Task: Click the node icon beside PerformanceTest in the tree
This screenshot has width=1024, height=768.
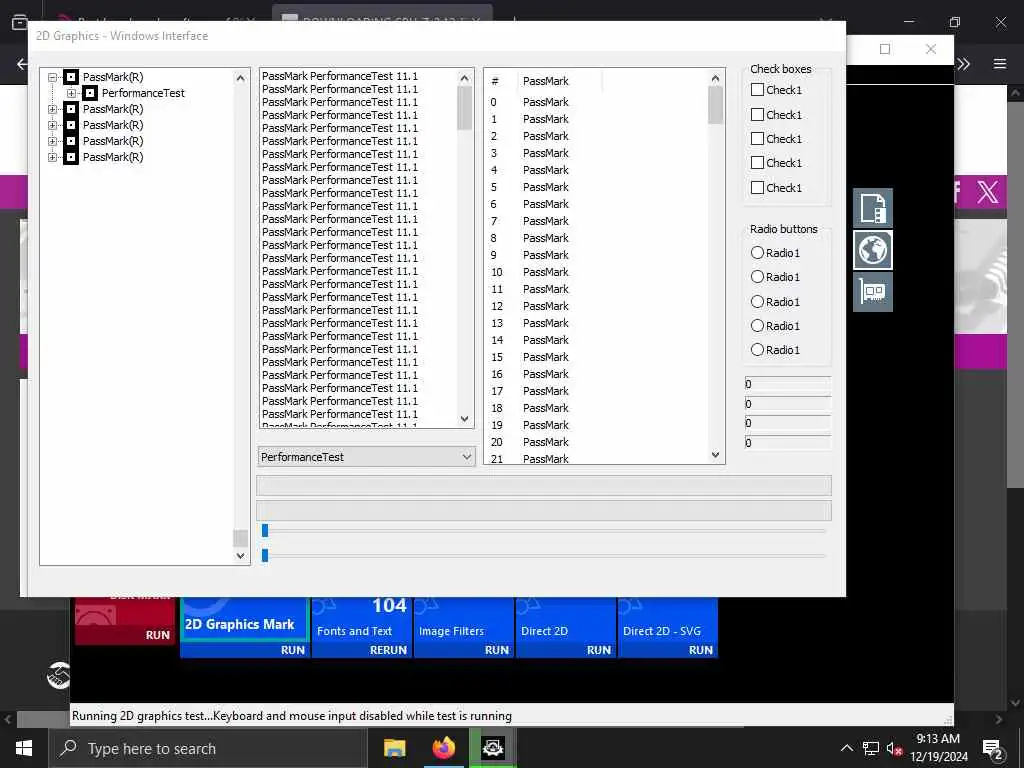Action: point(90,93)
